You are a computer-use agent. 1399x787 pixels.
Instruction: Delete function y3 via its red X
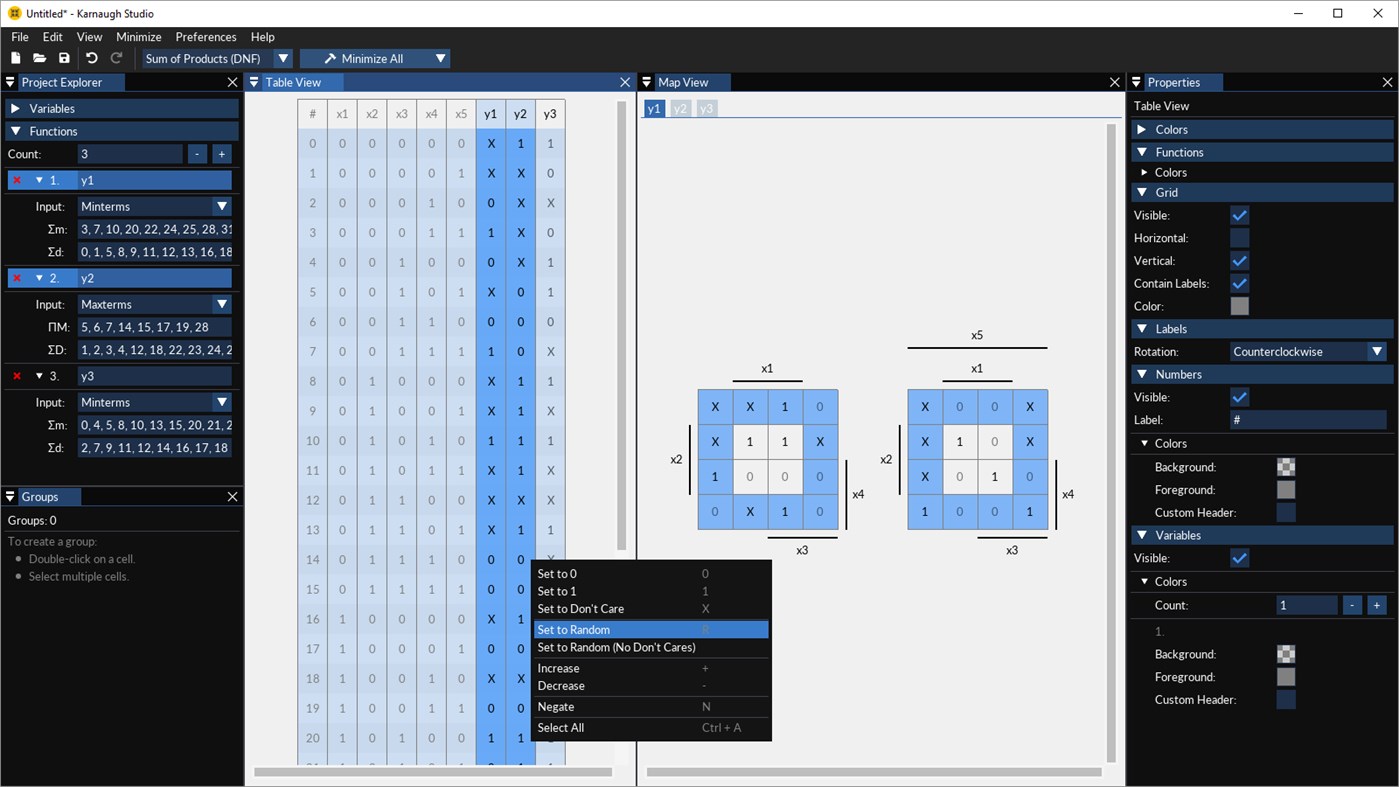[x=15, y=376]
